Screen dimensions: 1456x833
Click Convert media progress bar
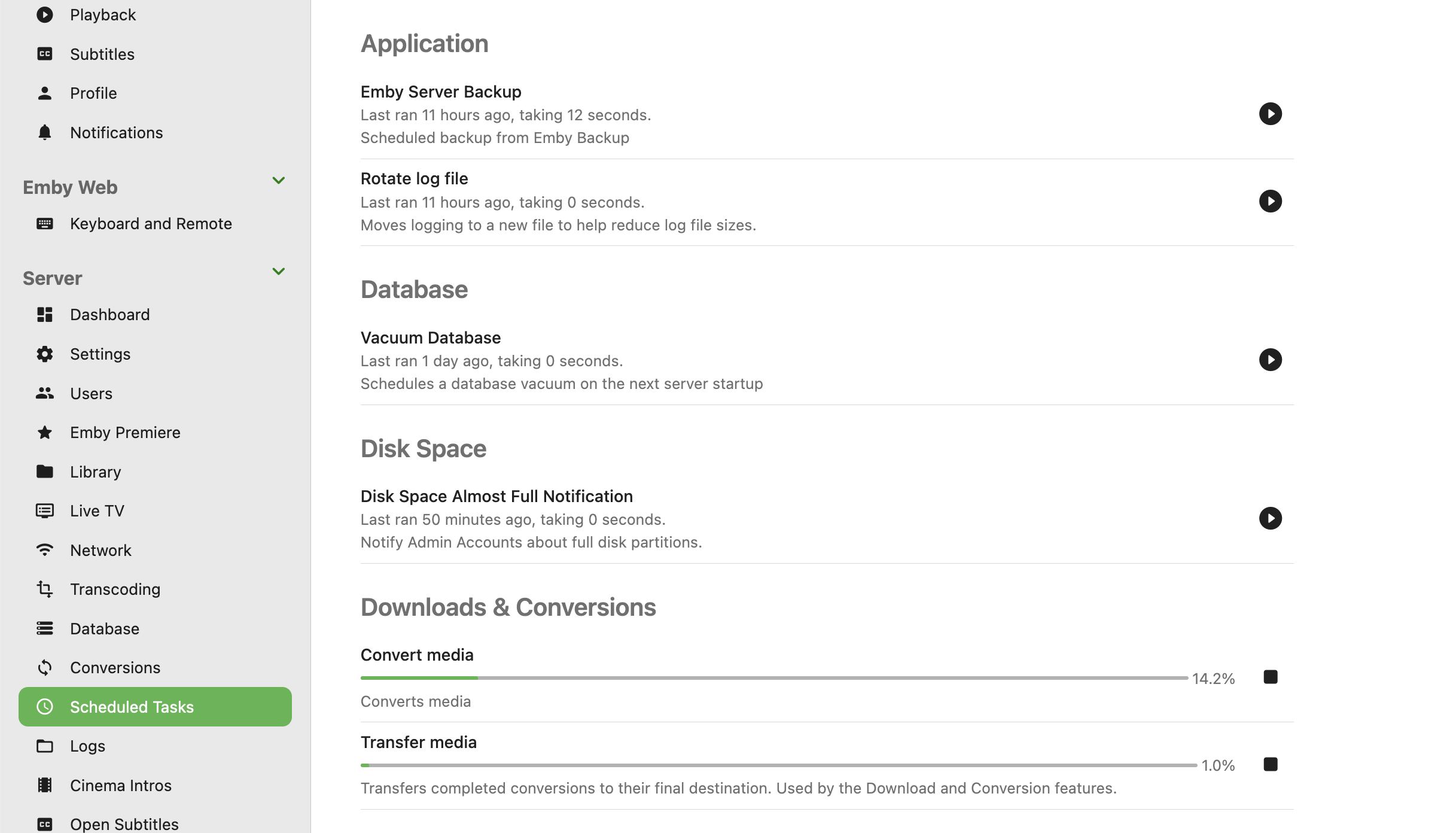(773, 678)
